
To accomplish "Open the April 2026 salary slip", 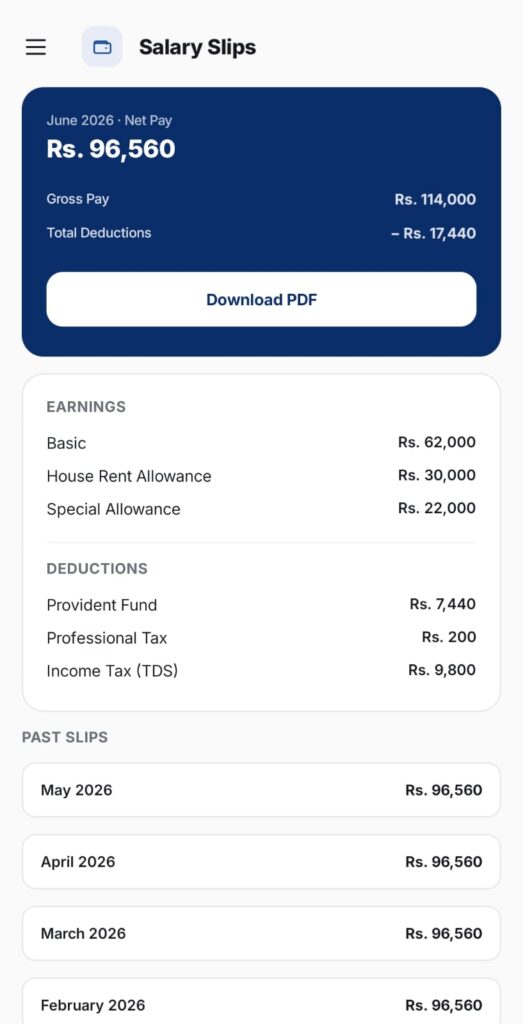I will coord(261,862).
